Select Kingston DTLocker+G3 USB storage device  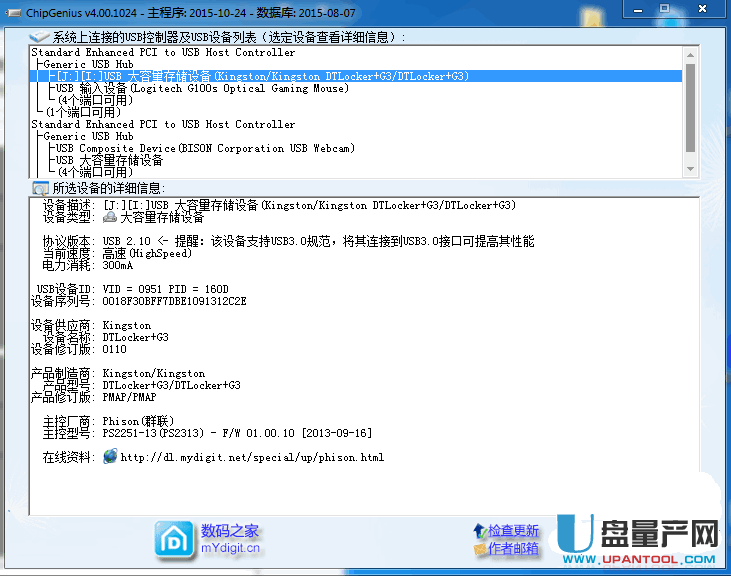pyautogui.click(x=262, y=76)
